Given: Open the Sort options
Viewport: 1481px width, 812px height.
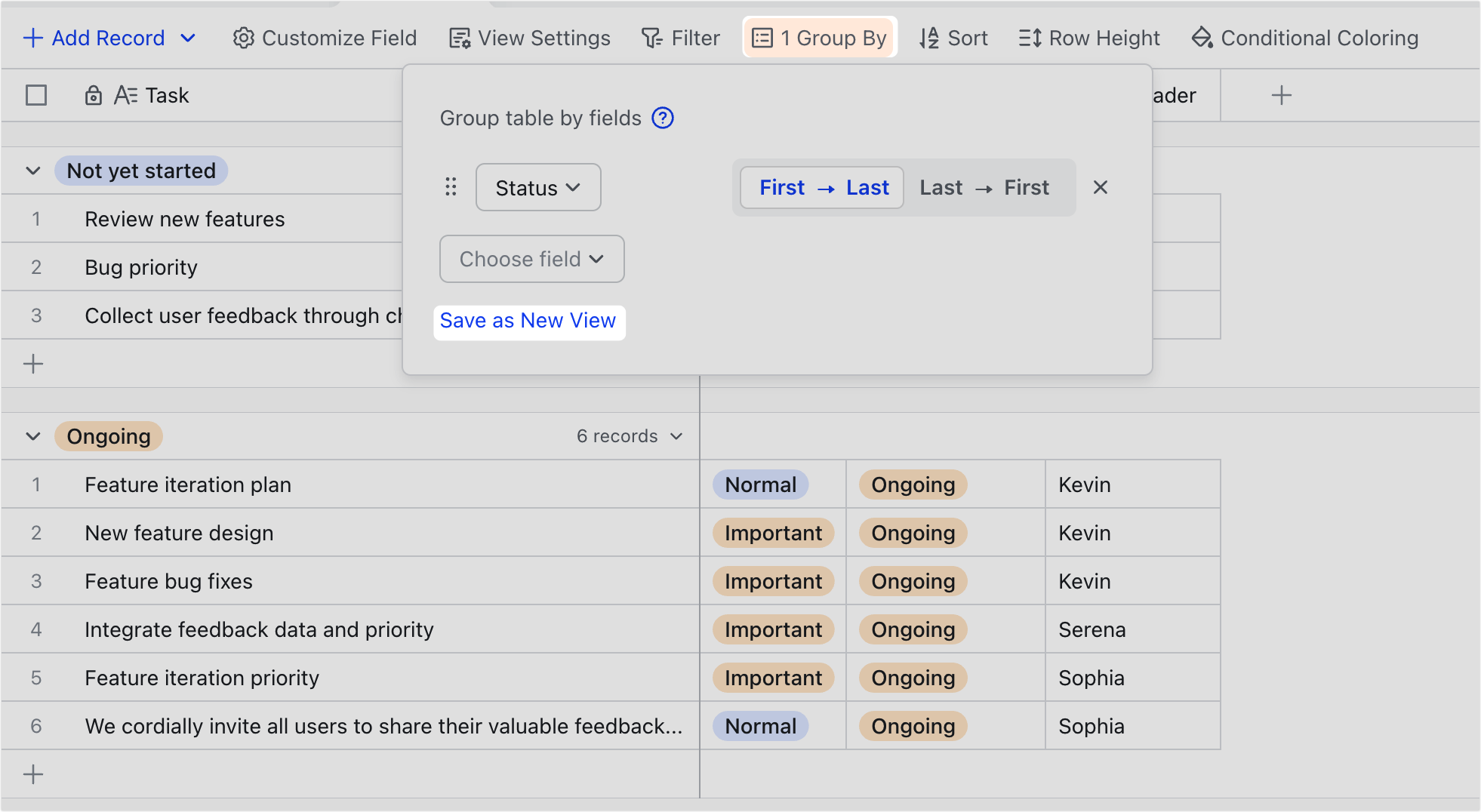Looking at the screenshot, I should [x=954, y=38].
